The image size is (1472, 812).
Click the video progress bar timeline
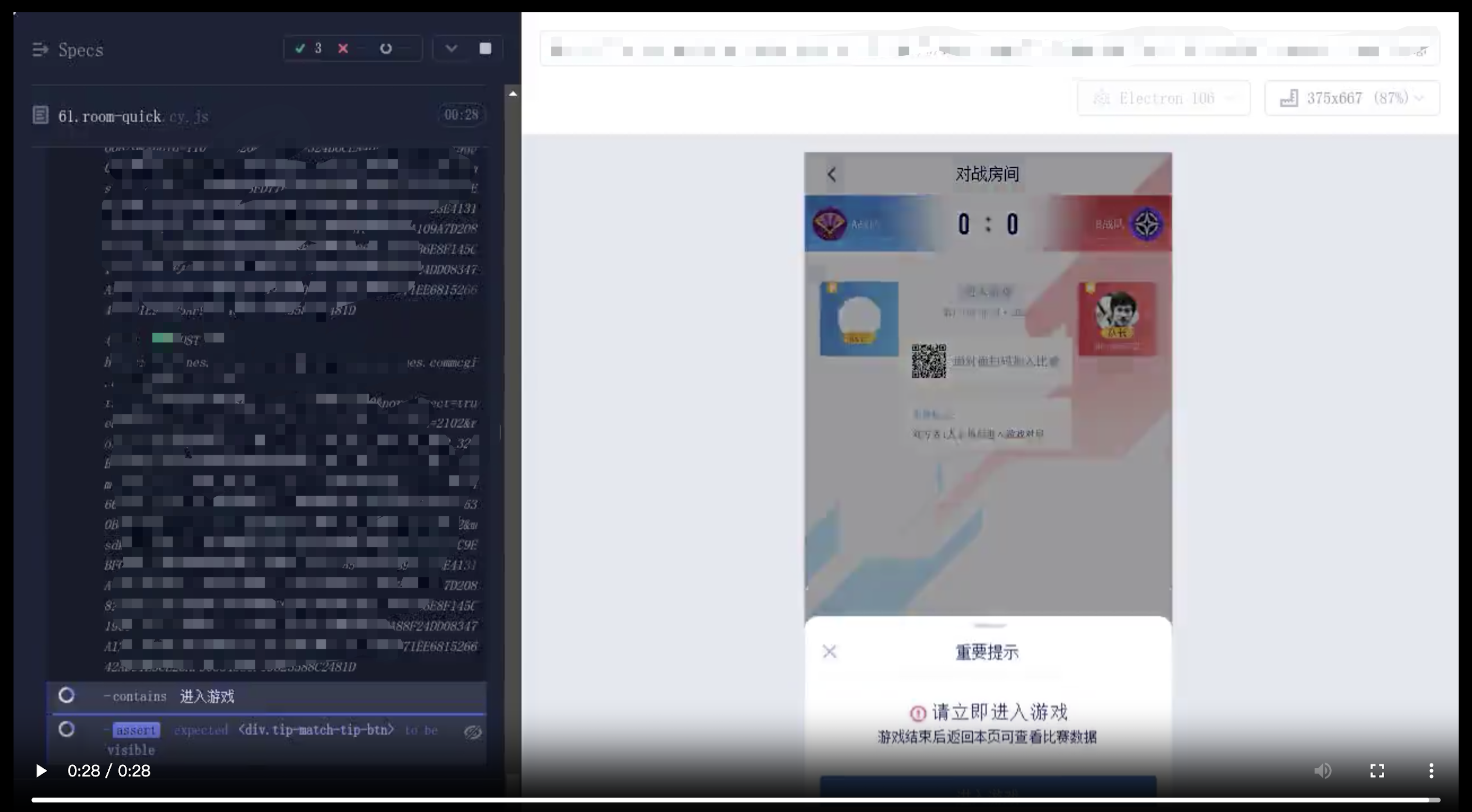(x=735, y=800)
